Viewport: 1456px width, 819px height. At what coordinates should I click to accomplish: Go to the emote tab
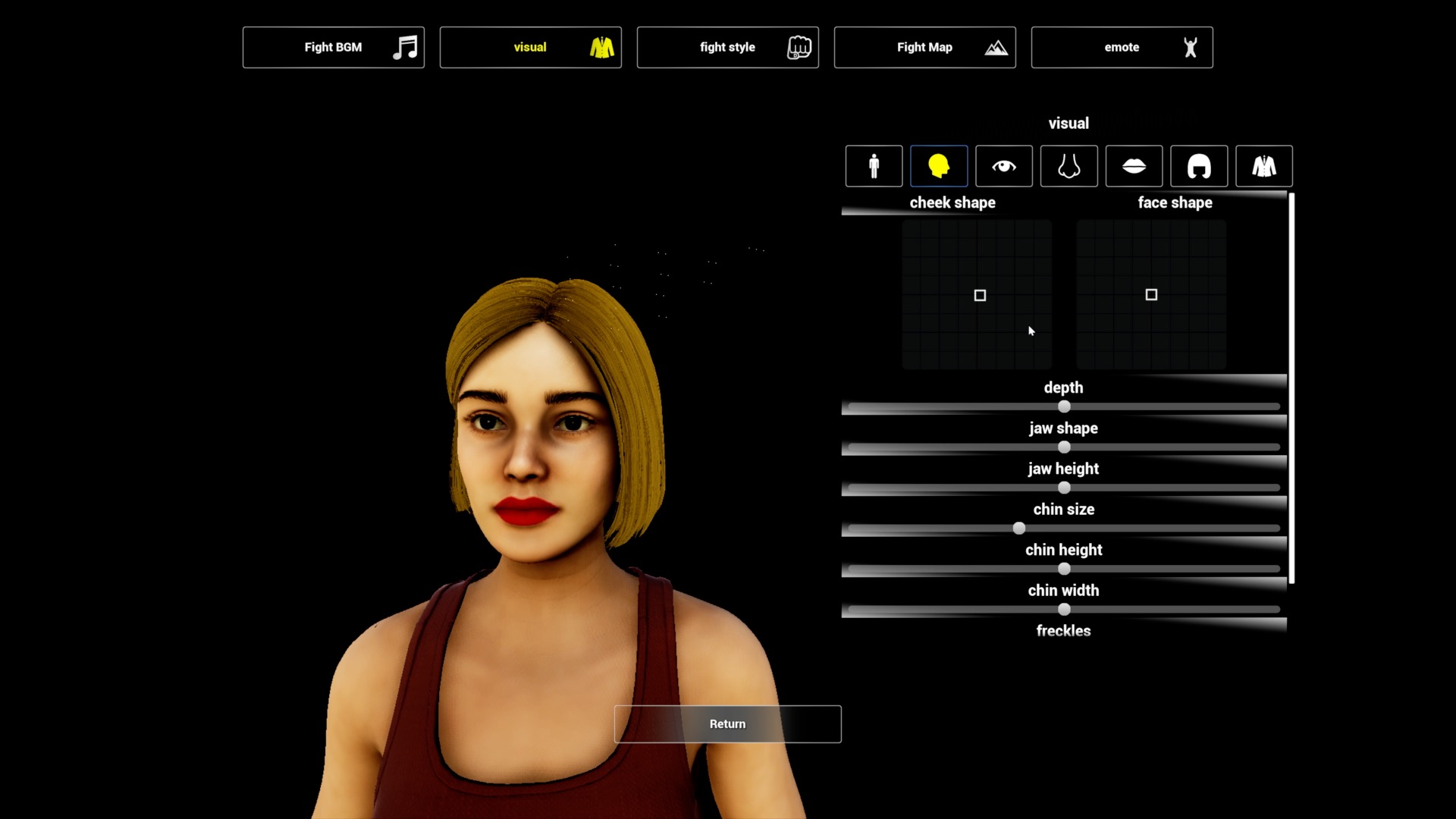click(x=1122, y=47)
